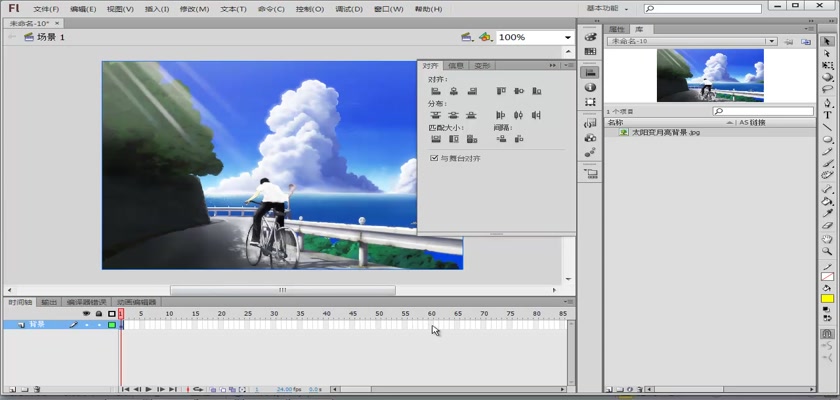Select the Oval shape tool

[x=827, y=139]
